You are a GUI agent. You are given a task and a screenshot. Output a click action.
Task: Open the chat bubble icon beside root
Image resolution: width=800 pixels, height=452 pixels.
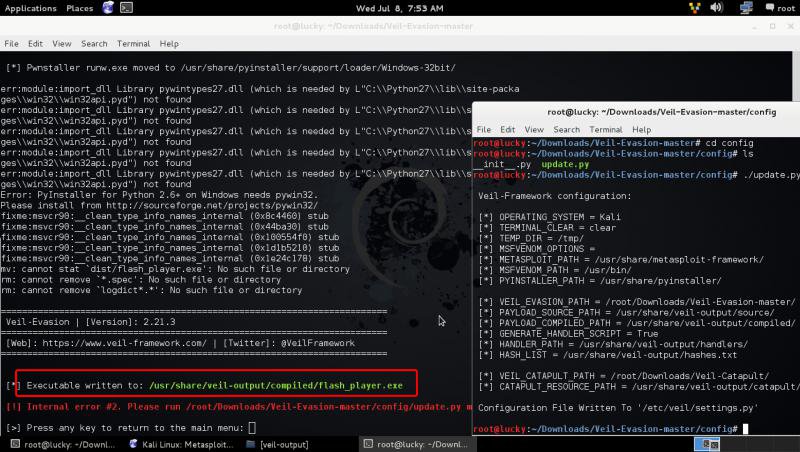[x=769, y=8]
